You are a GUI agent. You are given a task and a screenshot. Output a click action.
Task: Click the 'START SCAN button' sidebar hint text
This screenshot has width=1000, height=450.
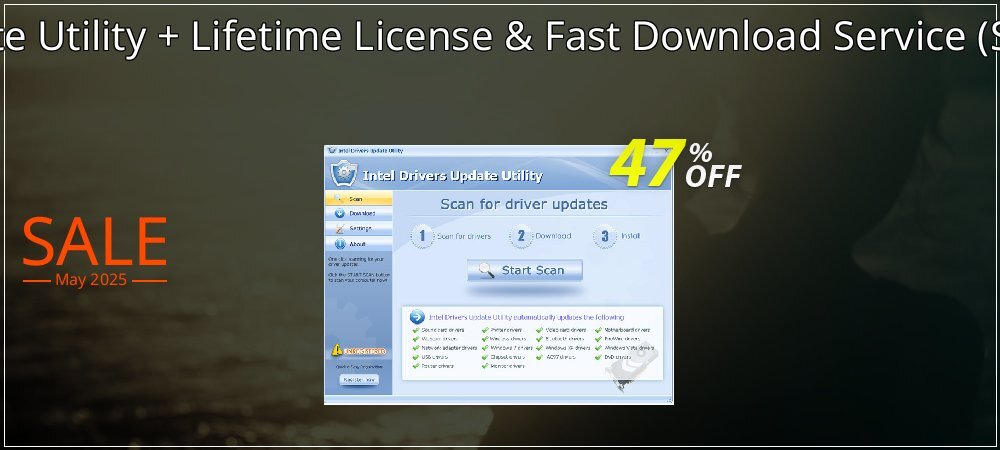(x=358, y=277)
